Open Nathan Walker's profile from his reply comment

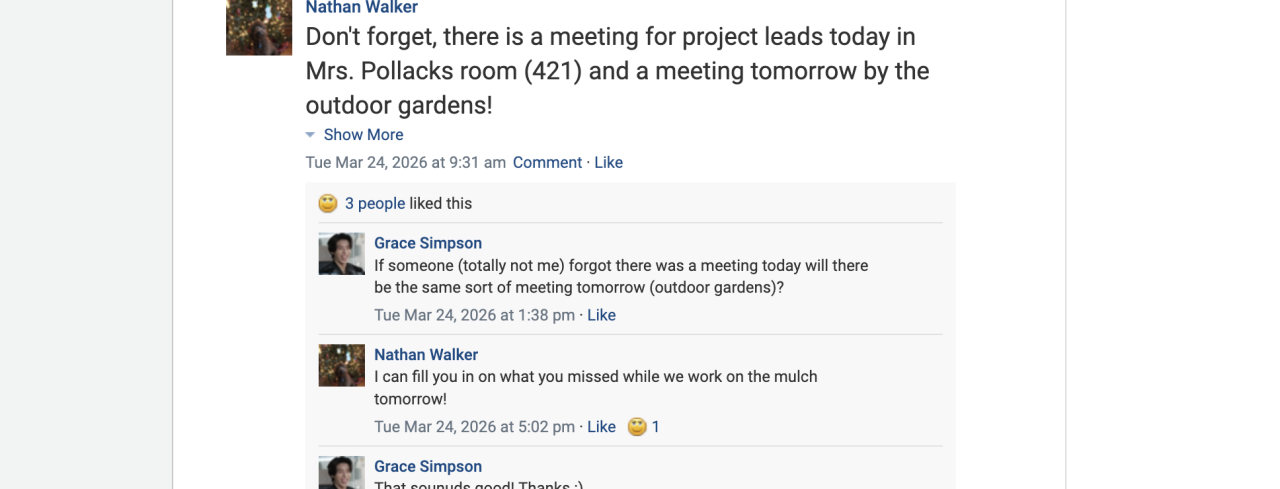426,355
